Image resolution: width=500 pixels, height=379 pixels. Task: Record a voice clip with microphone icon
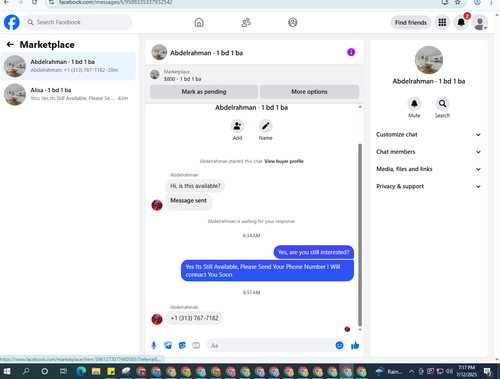point(154,345)
